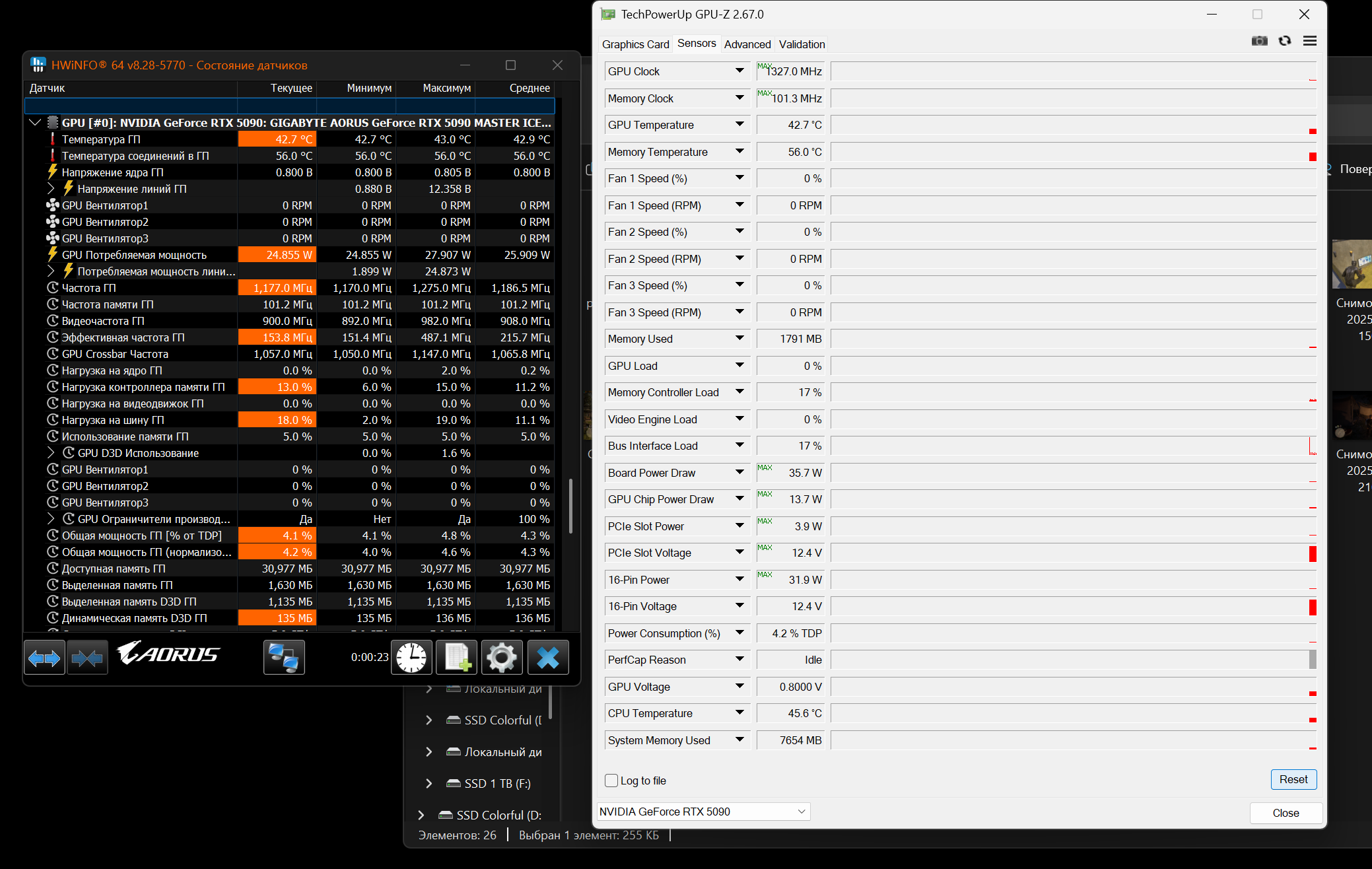The image size is (1372, 869).
Task: Click the GPU-Z refresh icon
Action: coord(1284,41)
